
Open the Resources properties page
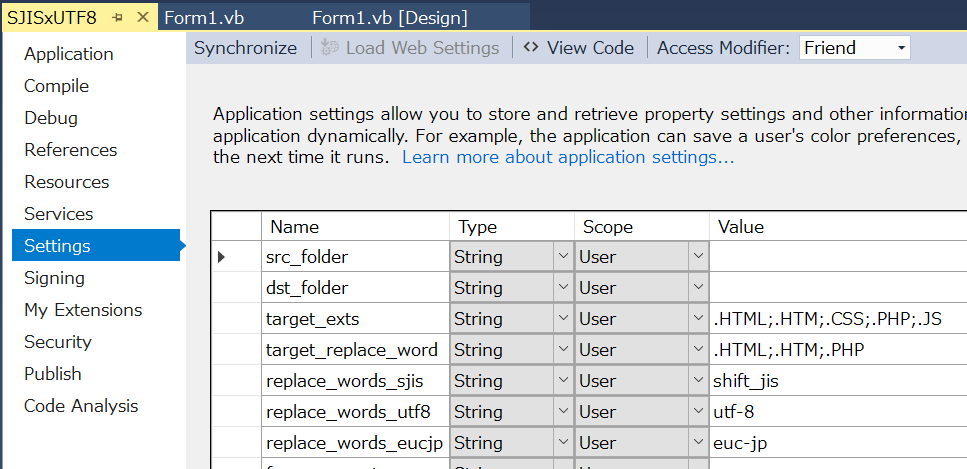click(67, 182)
